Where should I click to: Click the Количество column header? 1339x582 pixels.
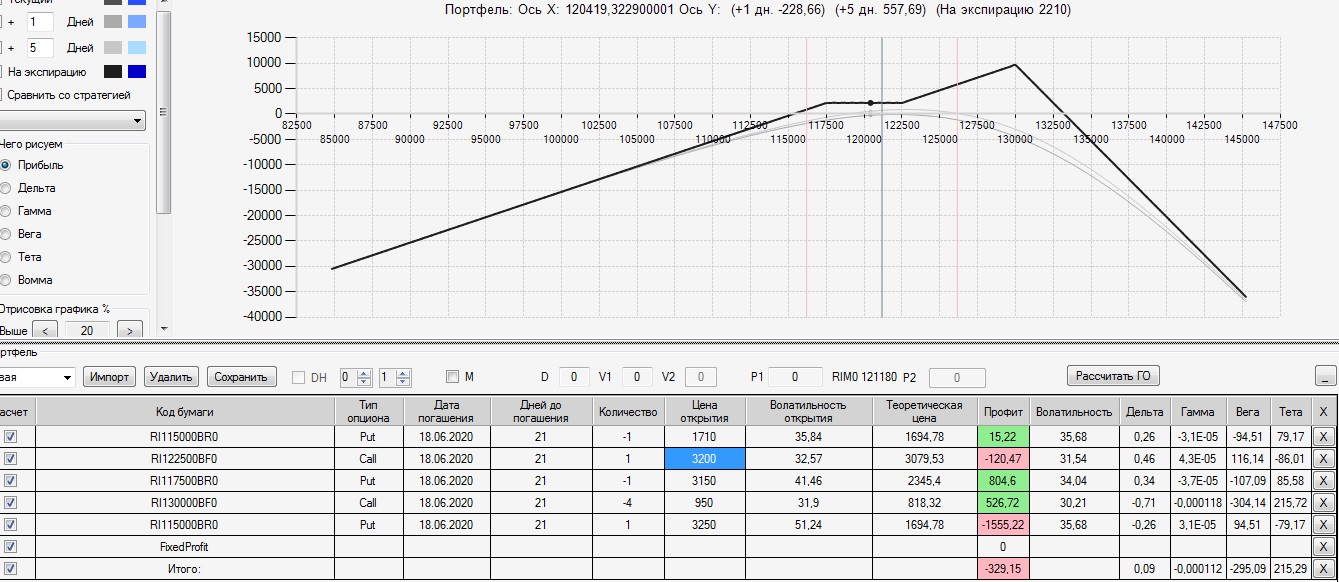click(628, 411)
